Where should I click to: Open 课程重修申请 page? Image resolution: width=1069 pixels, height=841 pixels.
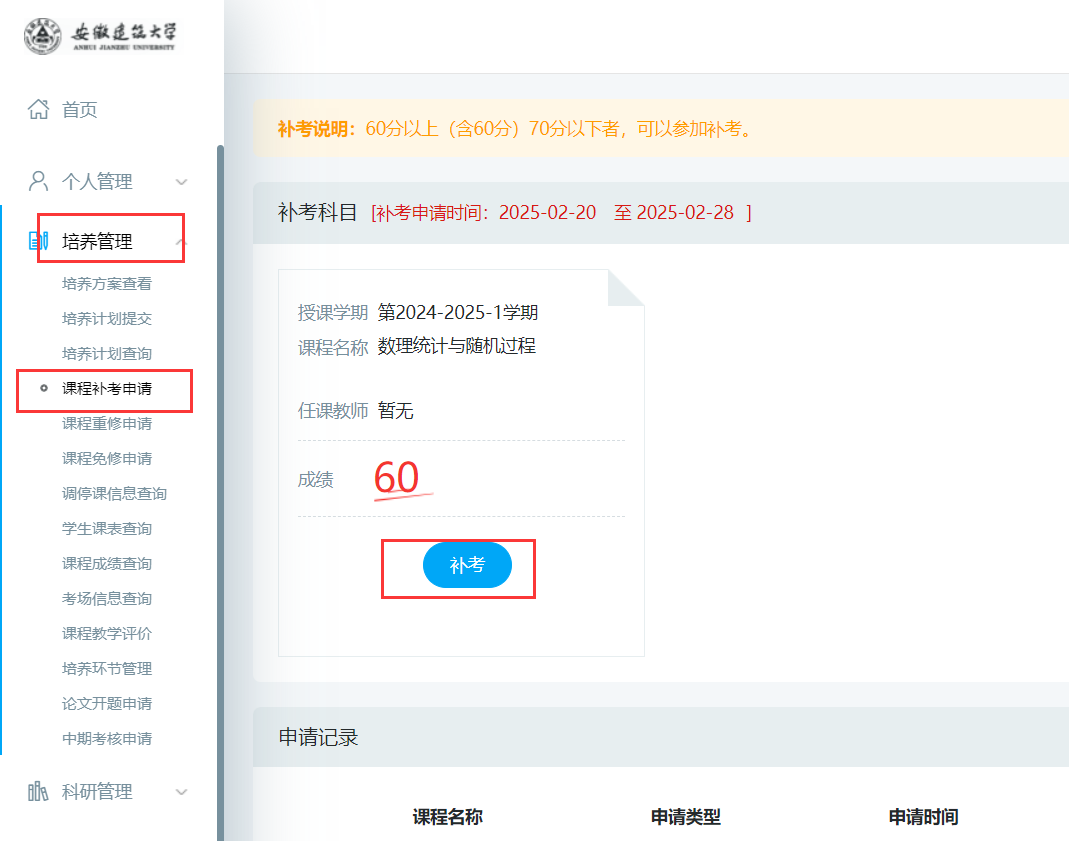click(x=107, y=424)
